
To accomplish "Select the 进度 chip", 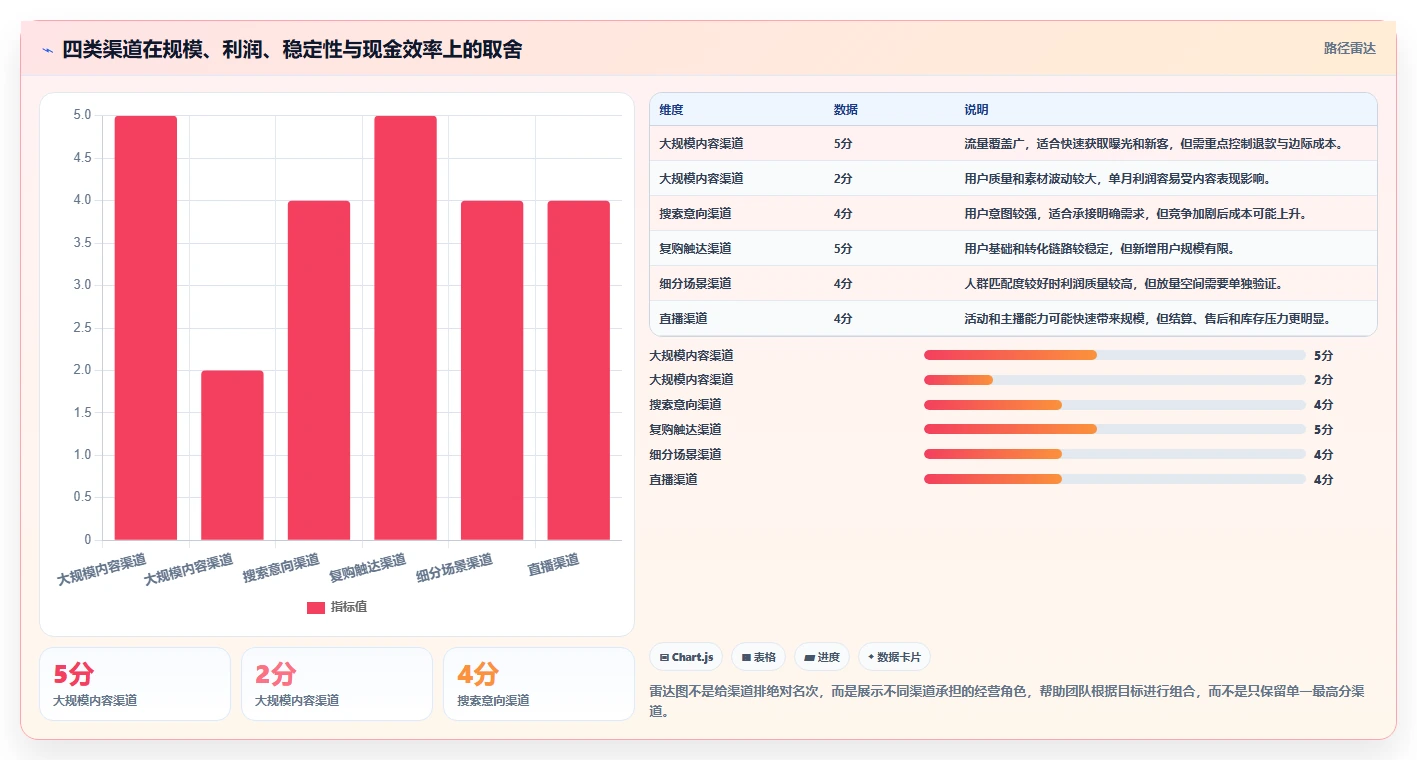I will tap(822, 657).
